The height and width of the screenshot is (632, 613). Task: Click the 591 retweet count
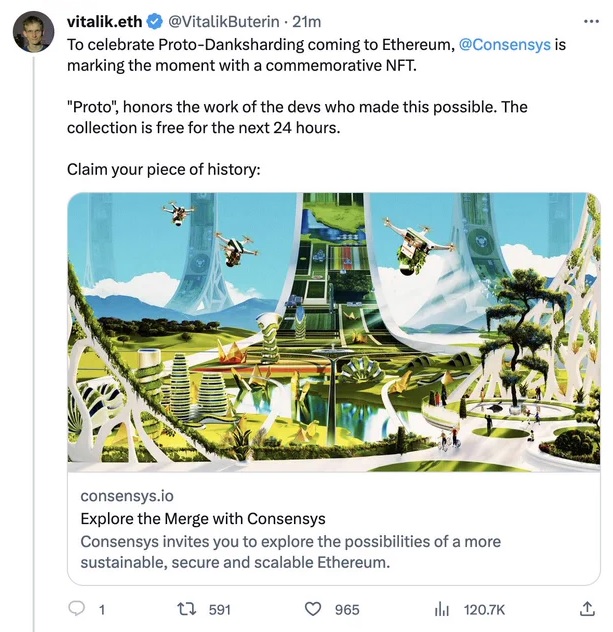219,609
